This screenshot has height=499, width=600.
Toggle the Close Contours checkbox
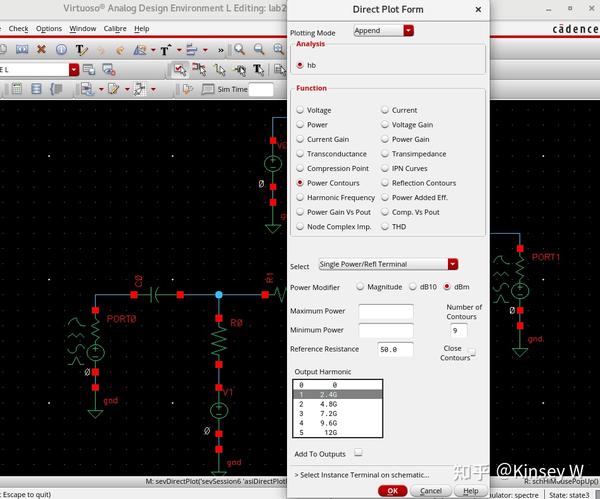472,352
